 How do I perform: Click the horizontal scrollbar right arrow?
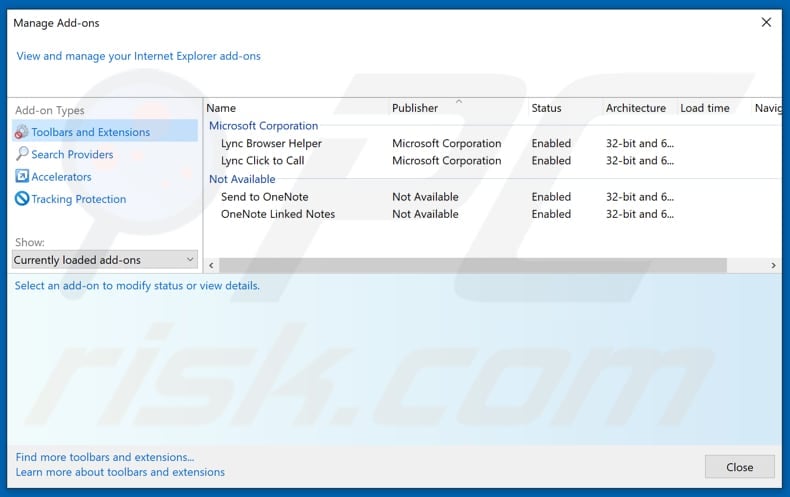[773, 265]
